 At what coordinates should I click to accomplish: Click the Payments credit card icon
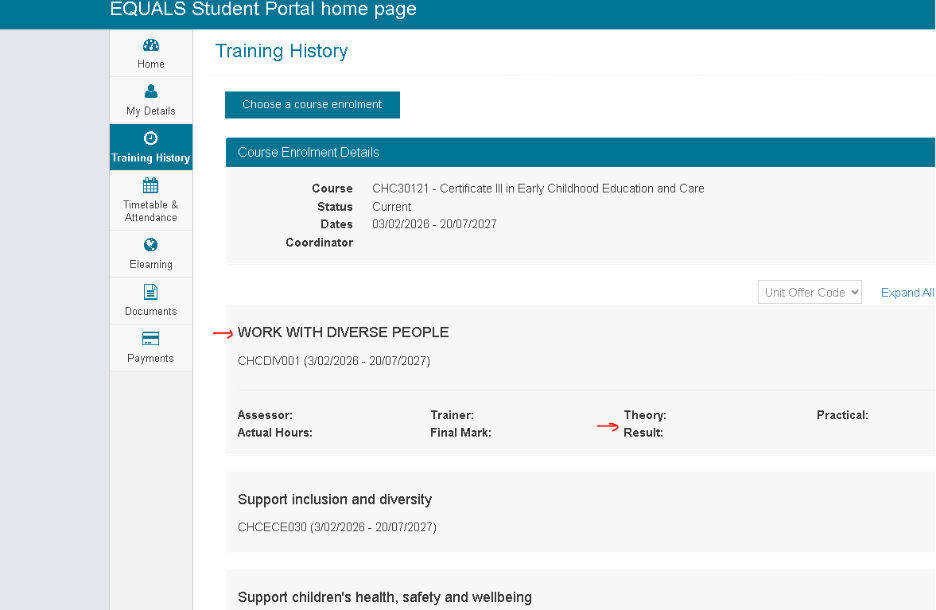(x=151, y=338)
